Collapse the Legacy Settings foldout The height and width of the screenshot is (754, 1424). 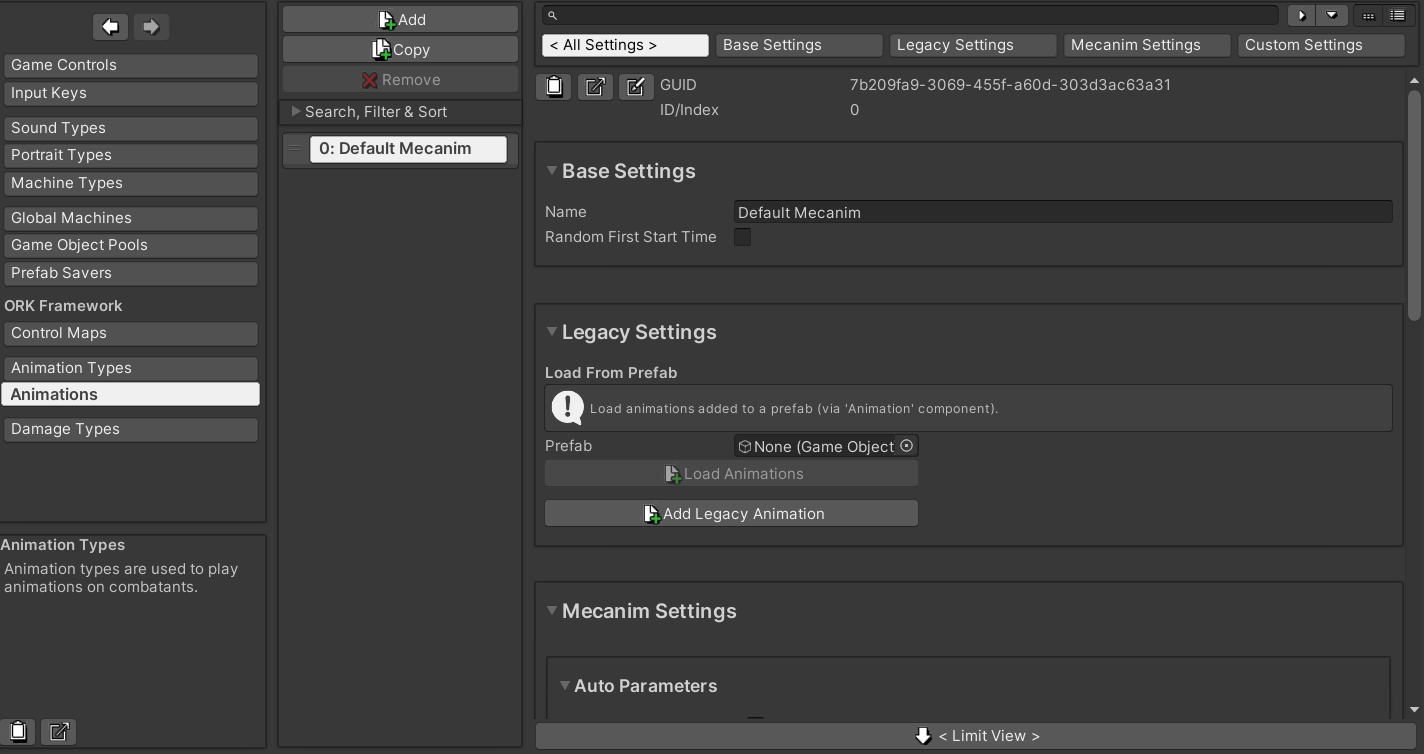click(x=551, y=332)
